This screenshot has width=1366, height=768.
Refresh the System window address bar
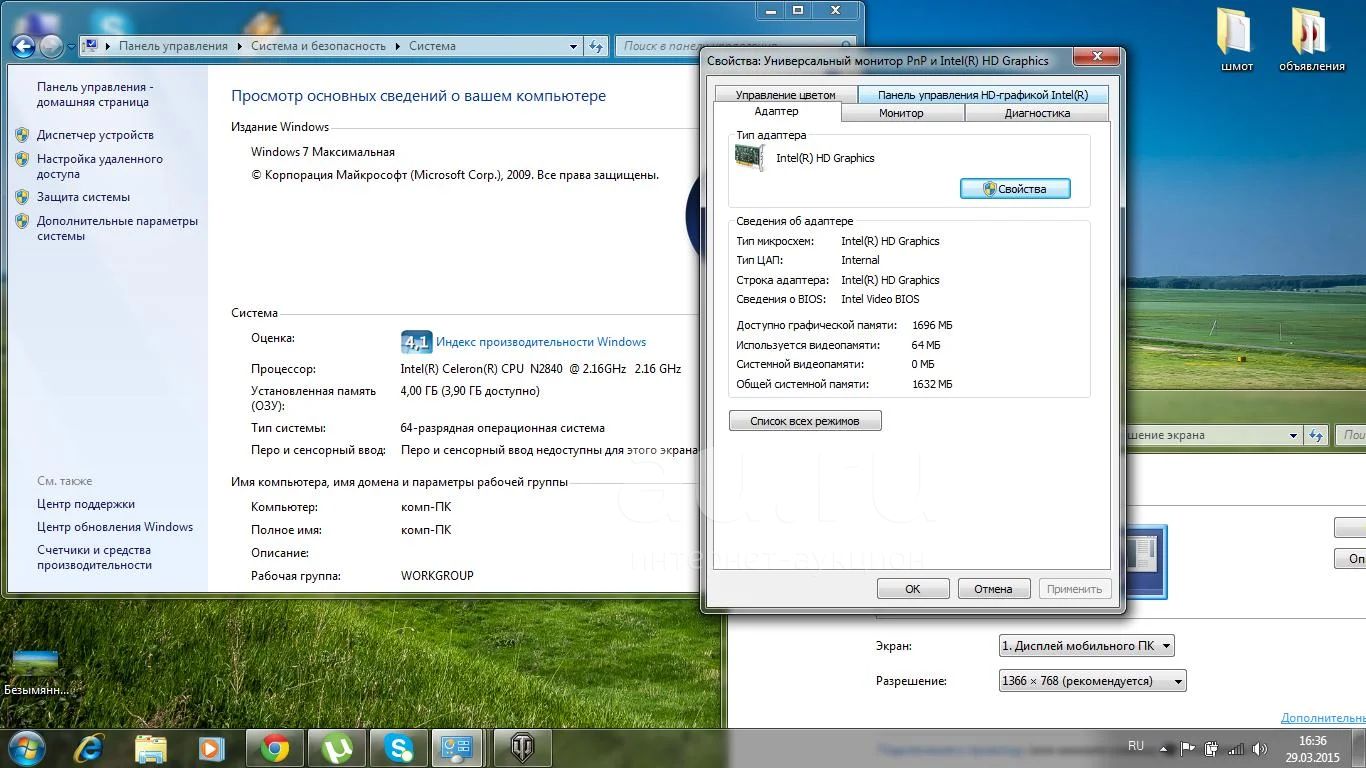click(x=596, y=46)
